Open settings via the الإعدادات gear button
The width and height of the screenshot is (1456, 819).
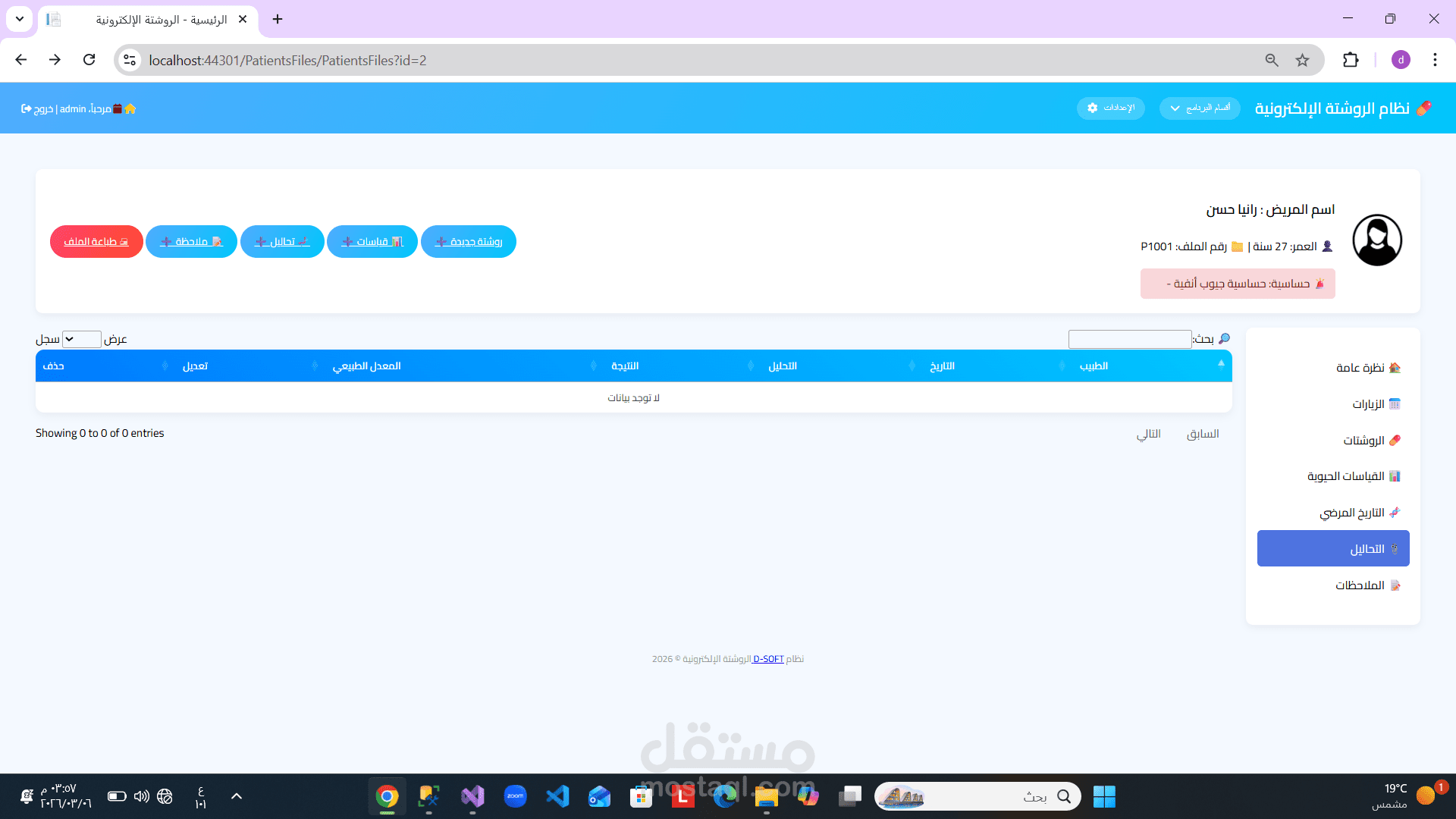click(1111, 108)
